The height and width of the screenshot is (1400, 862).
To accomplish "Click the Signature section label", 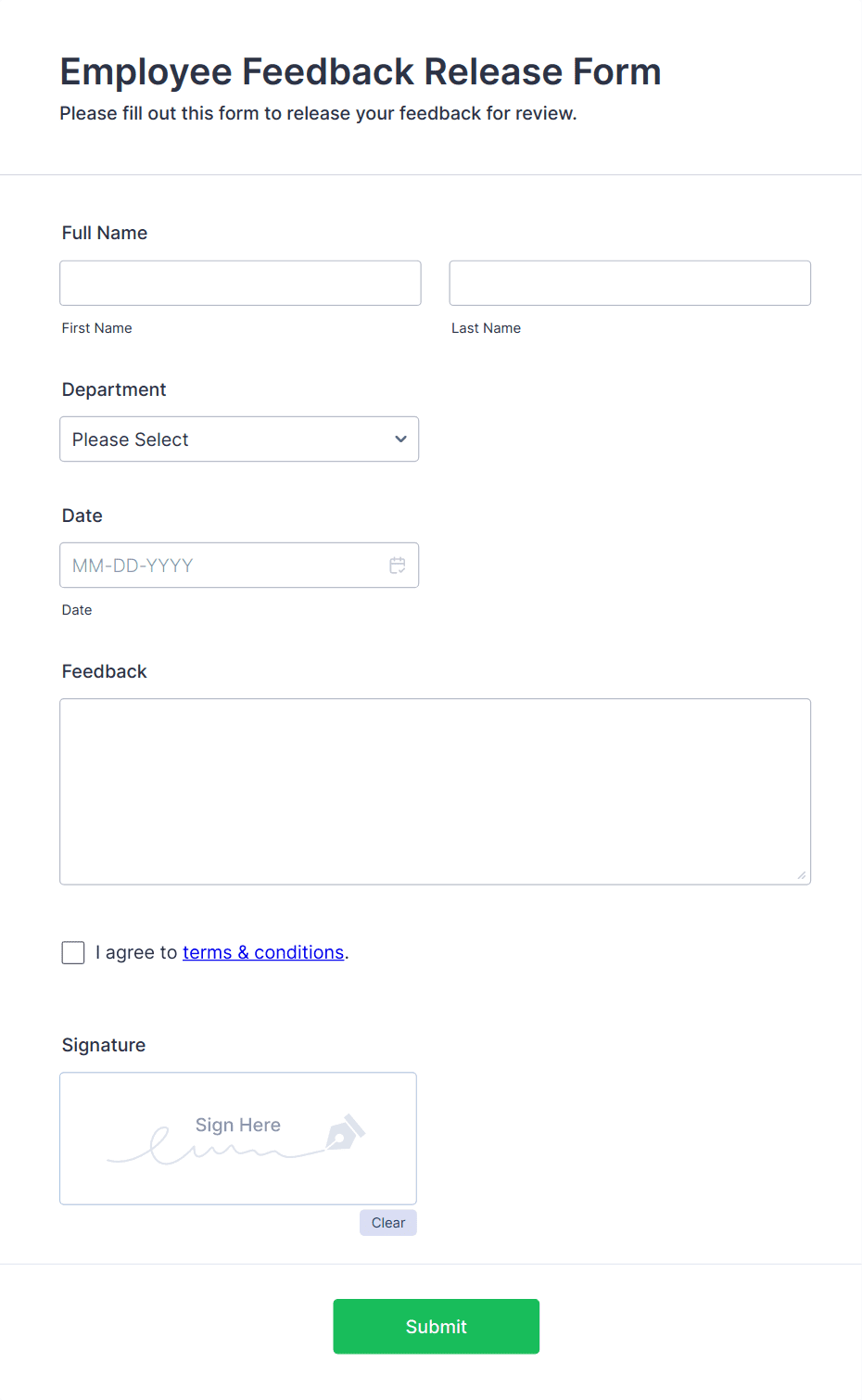I will click(103, 1045).
